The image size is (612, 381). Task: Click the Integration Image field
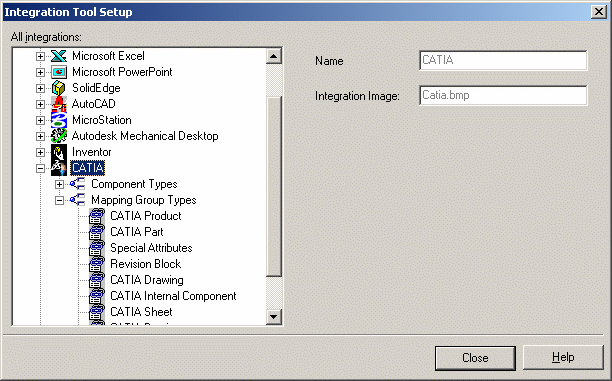pyautogui.click(x=503, y=95)
